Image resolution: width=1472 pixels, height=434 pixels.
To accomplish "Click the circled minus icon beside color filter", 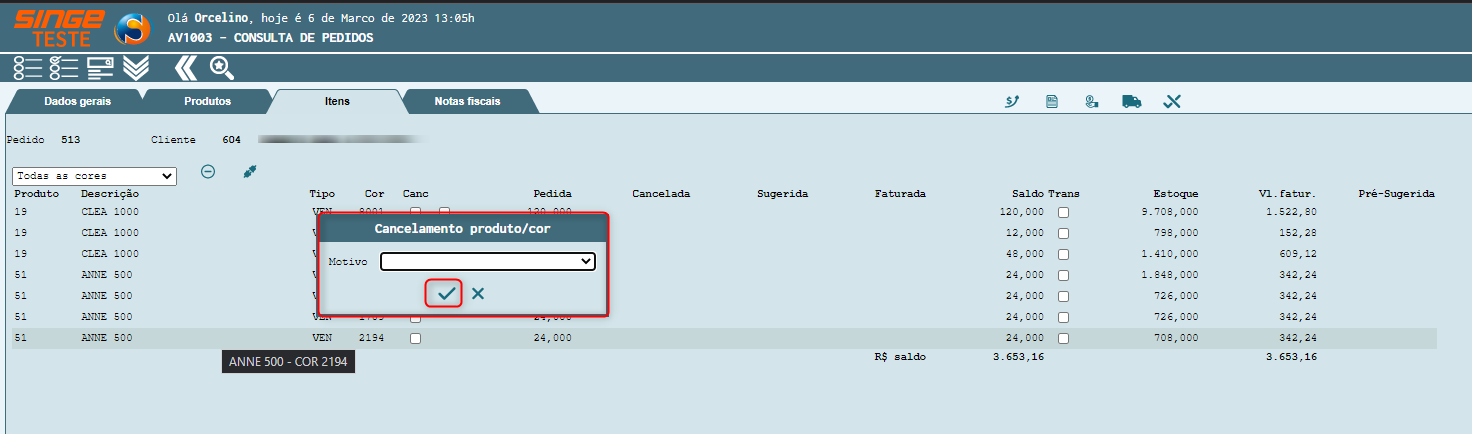I will tap(208, 171).
